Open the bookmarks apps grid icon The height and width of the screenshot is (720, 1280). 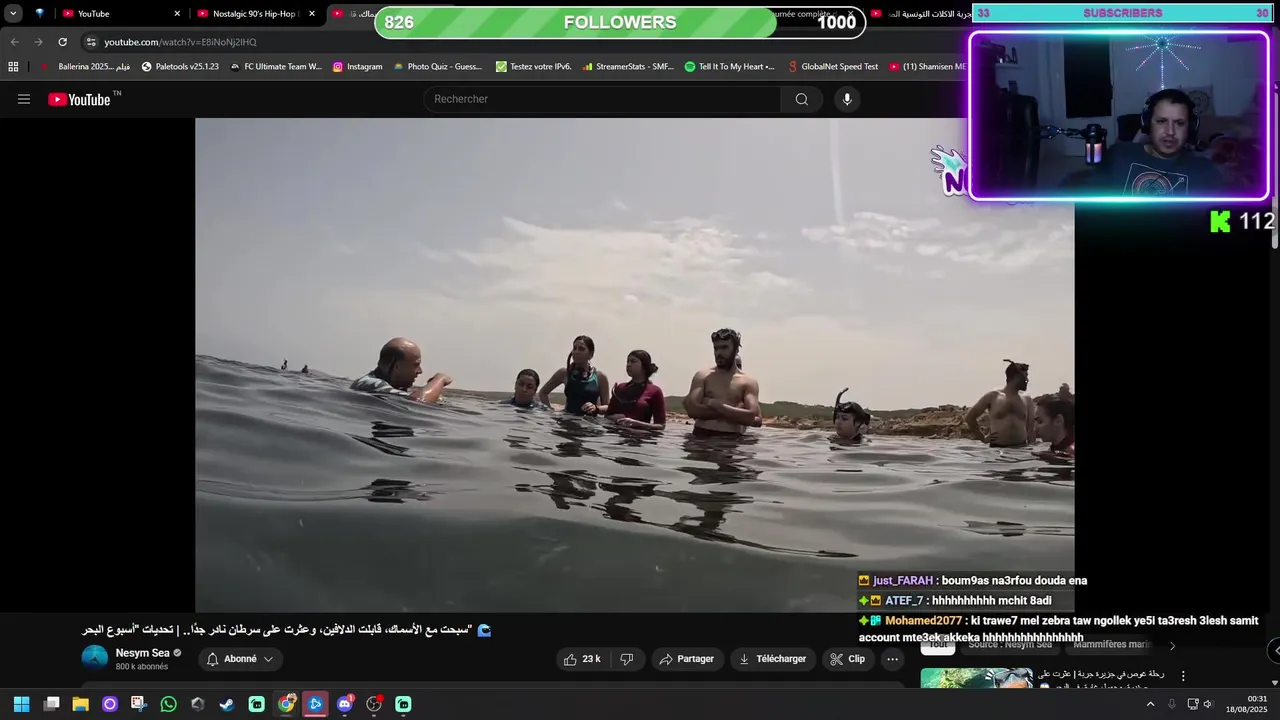click(13, 67)
